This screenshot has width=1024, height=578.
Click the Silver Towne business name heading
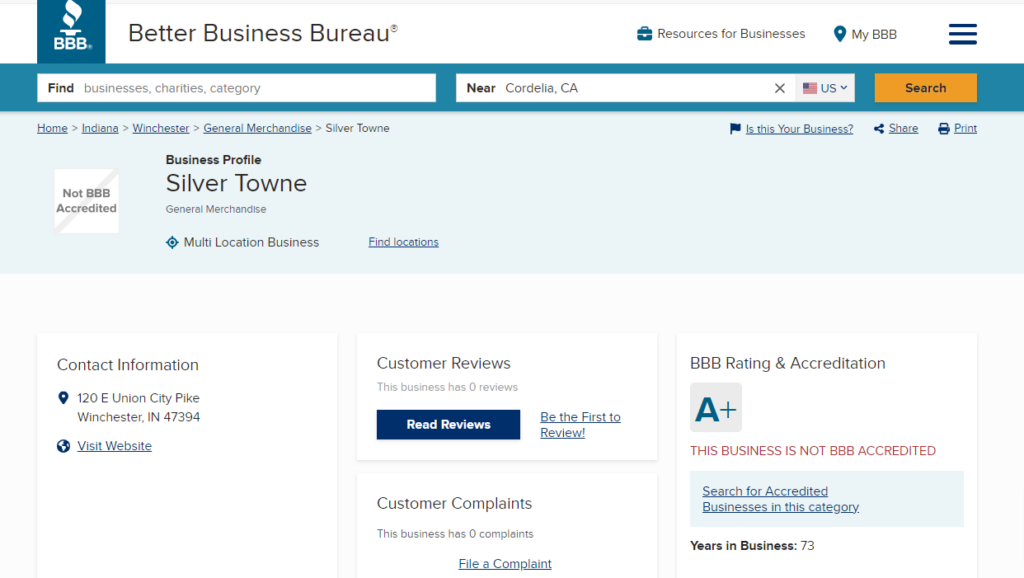coord(236,184)
